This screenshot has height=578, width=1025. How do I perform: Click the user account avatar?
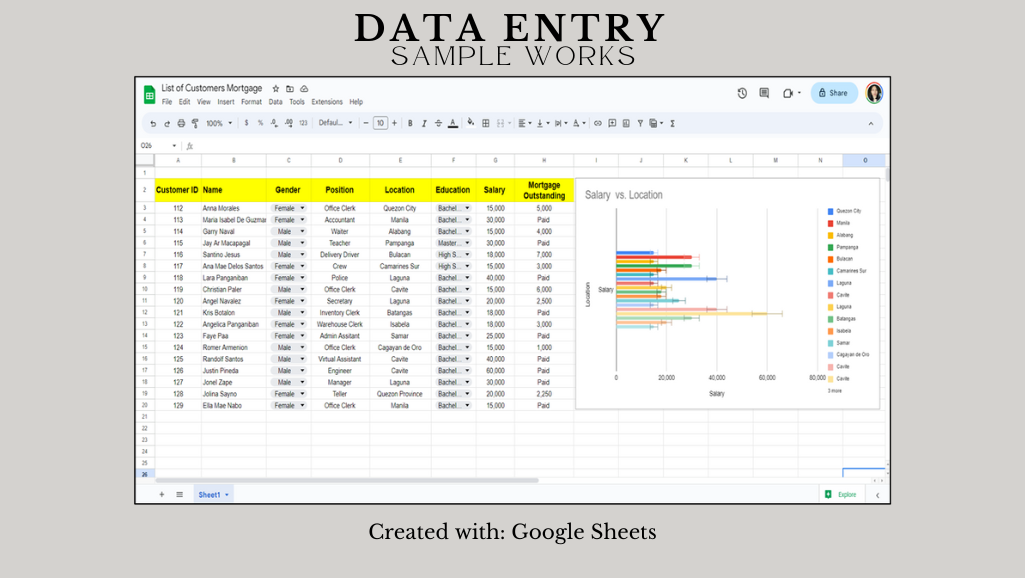point(874,93)
